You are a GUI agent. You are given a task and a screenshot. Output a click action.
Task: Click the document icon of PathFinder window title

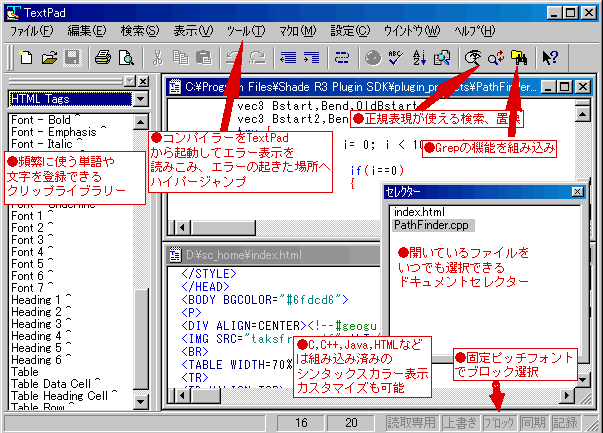pyautogui.click(x=175, y=87)
